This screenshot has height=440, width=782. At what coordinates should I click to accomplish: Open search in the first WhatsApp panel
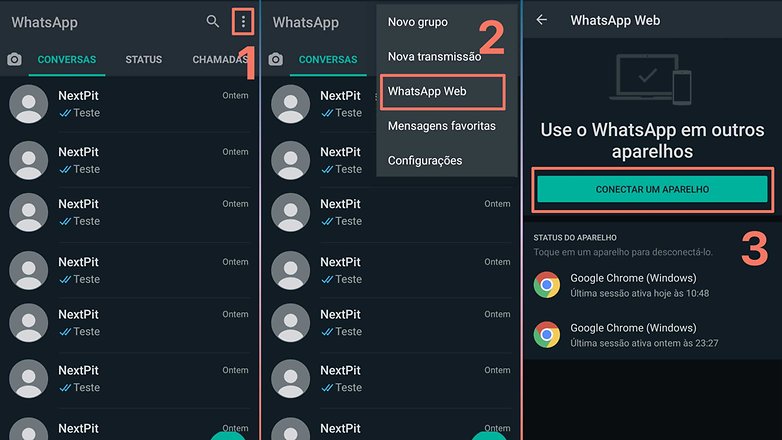coord(213,21)
